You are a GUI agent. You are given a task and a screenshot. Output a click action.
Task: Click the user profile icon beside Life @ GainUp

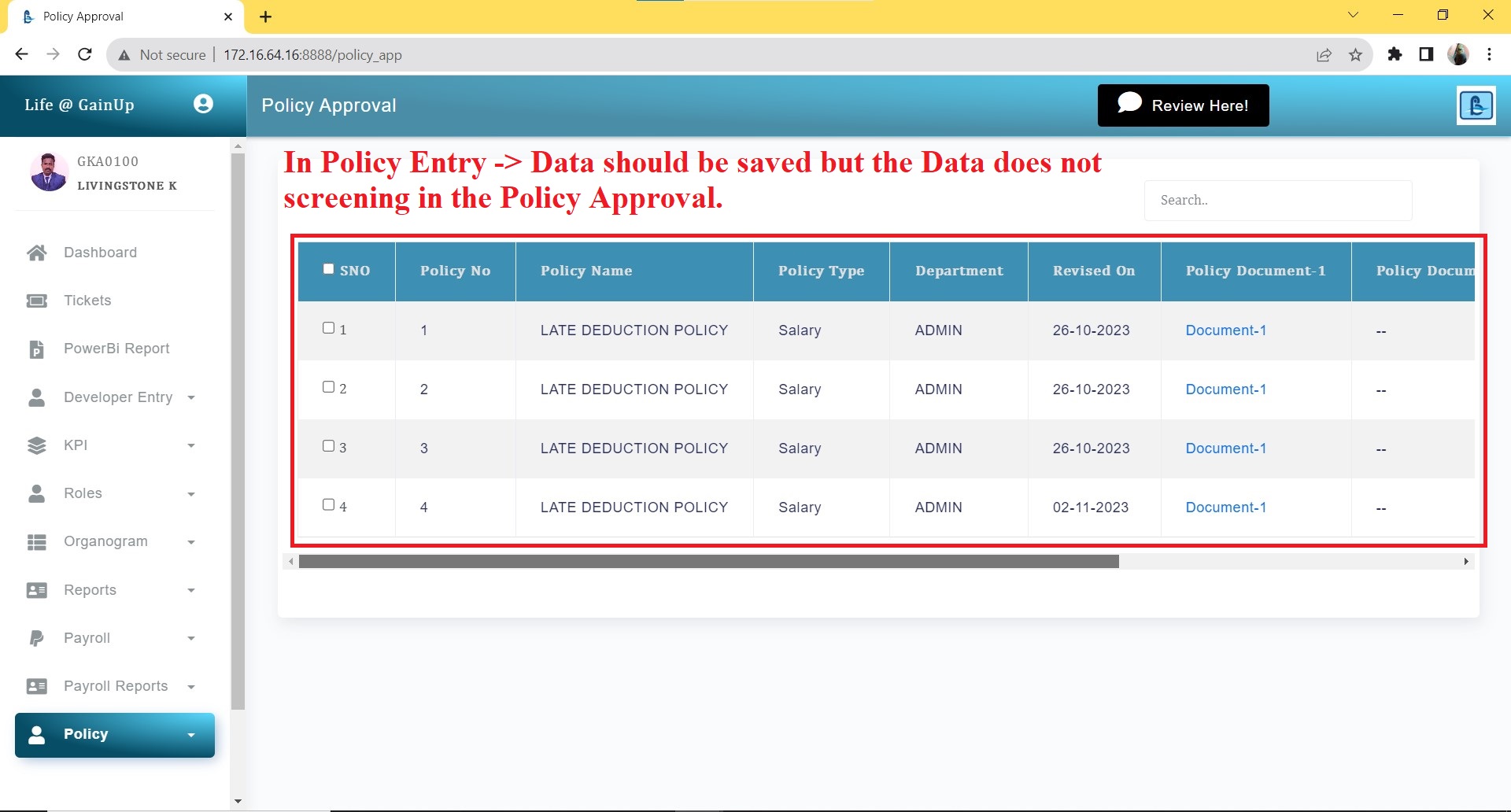[x=203, y=104]
